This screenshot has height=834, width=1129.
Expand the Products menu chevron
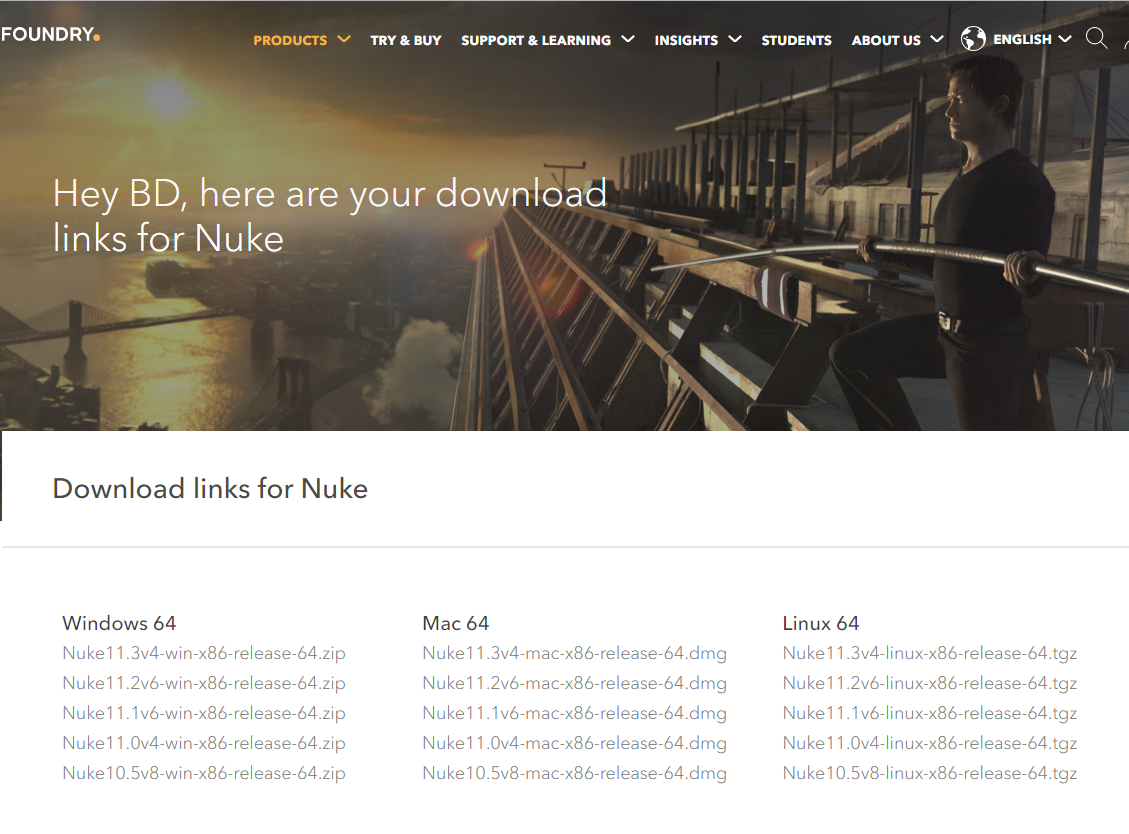[344, 39]
